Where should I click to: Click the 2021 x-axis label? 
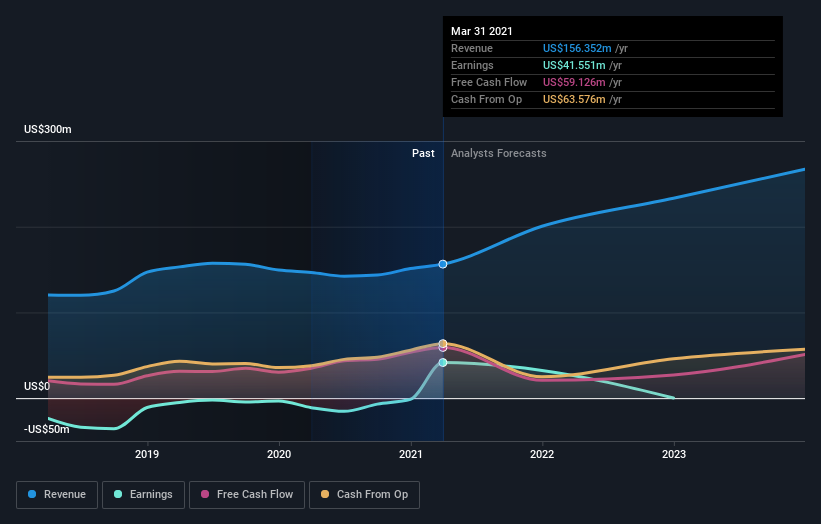pyautogui.click(x=411, y=454)
